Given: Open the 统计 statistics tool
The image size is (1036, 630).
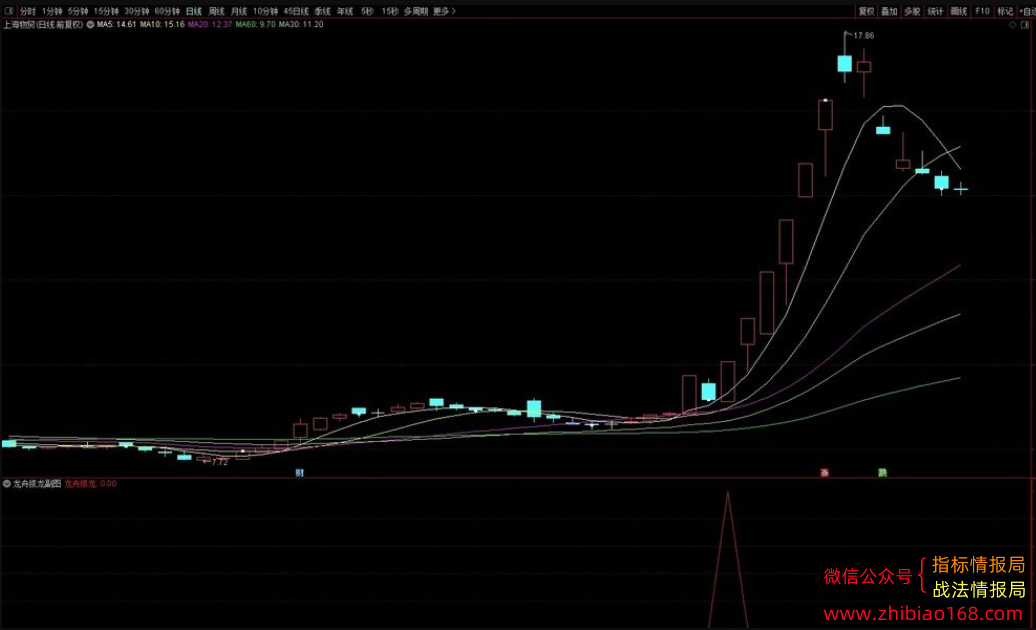Looking at the screenshot, I should (x=935, y=11).
